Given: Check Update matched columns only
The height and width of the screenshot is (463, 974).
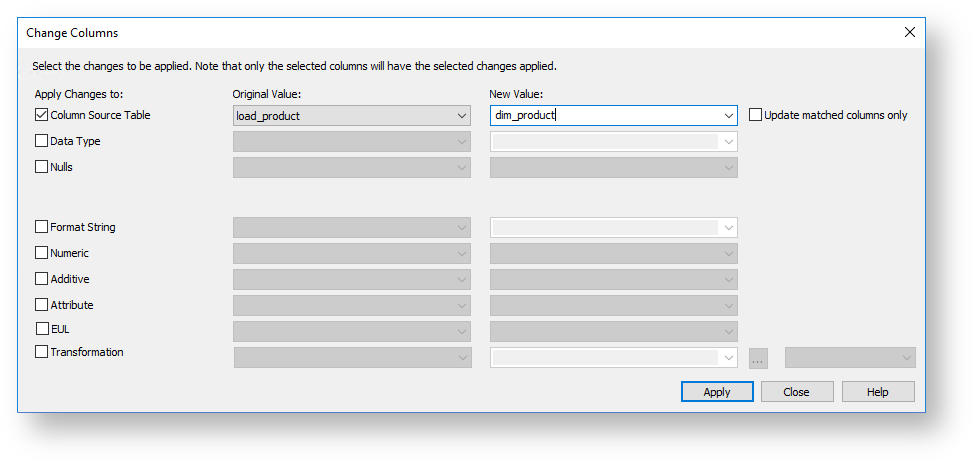Looking at the screenshot, I should [x=755, y=115].
